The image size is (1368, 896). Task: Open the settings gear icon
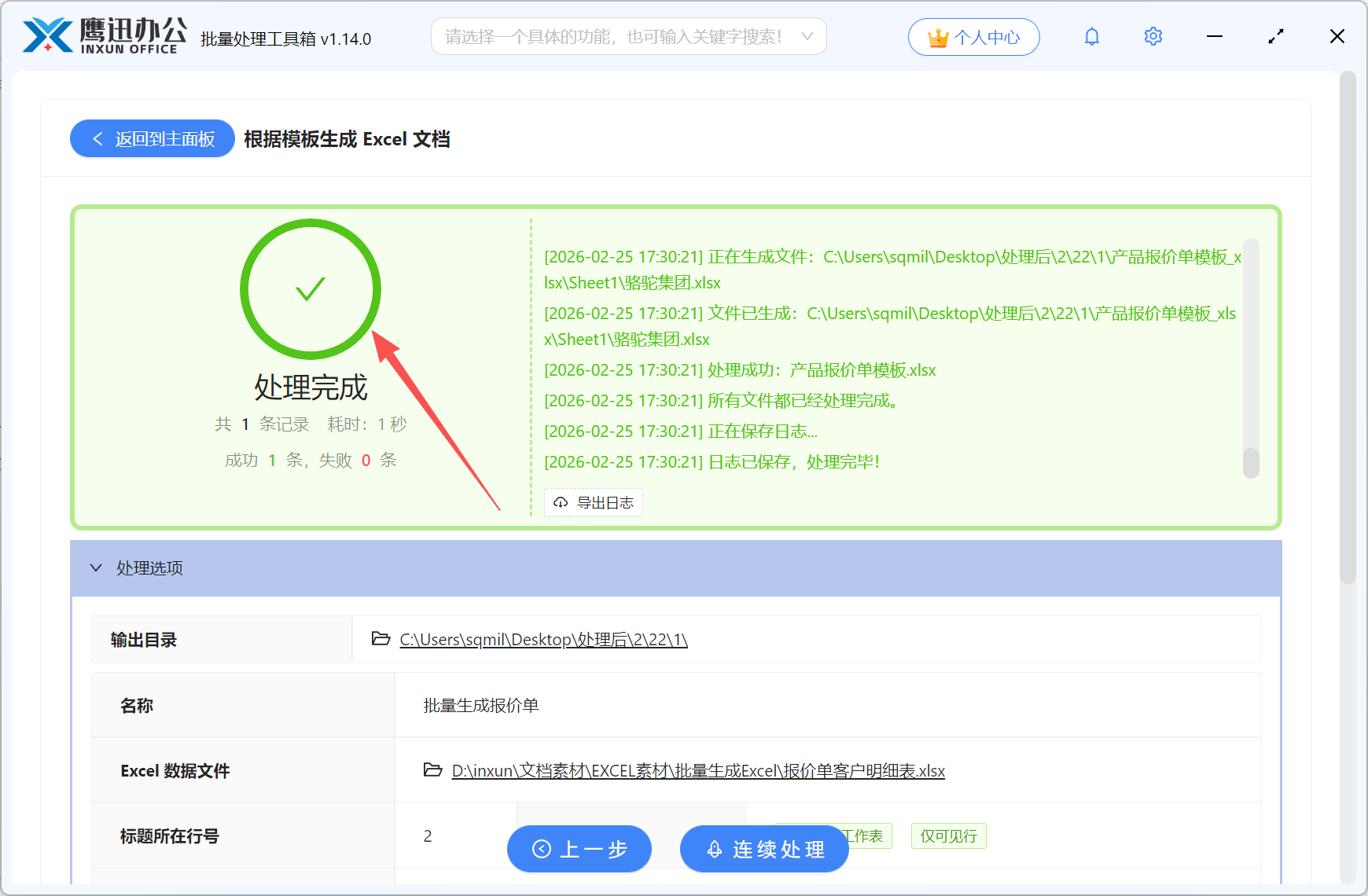click(1153, 35)
